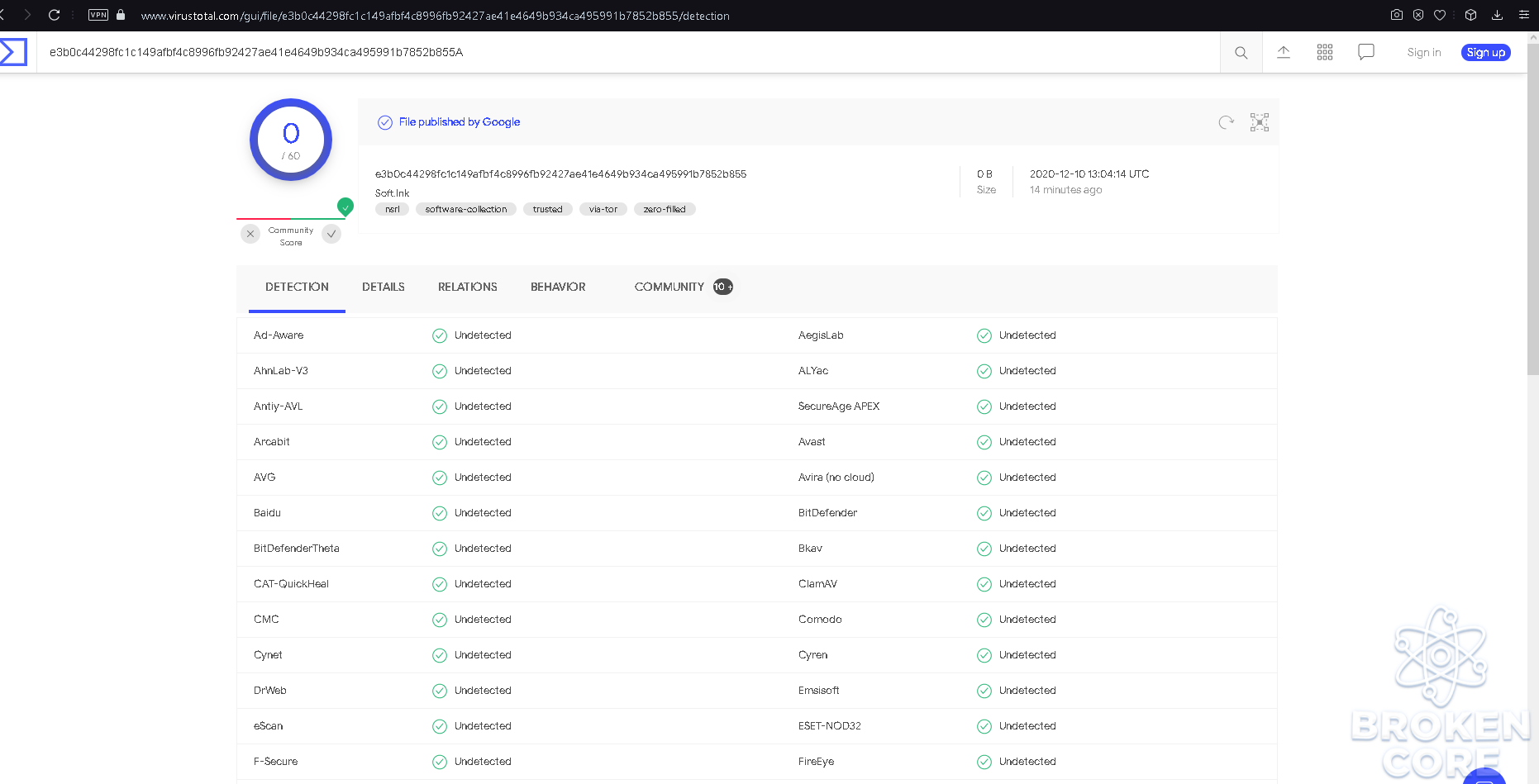The image size is (1539, 784).
Task: Click the search magnifier icon
Action: pos(1241,53)
